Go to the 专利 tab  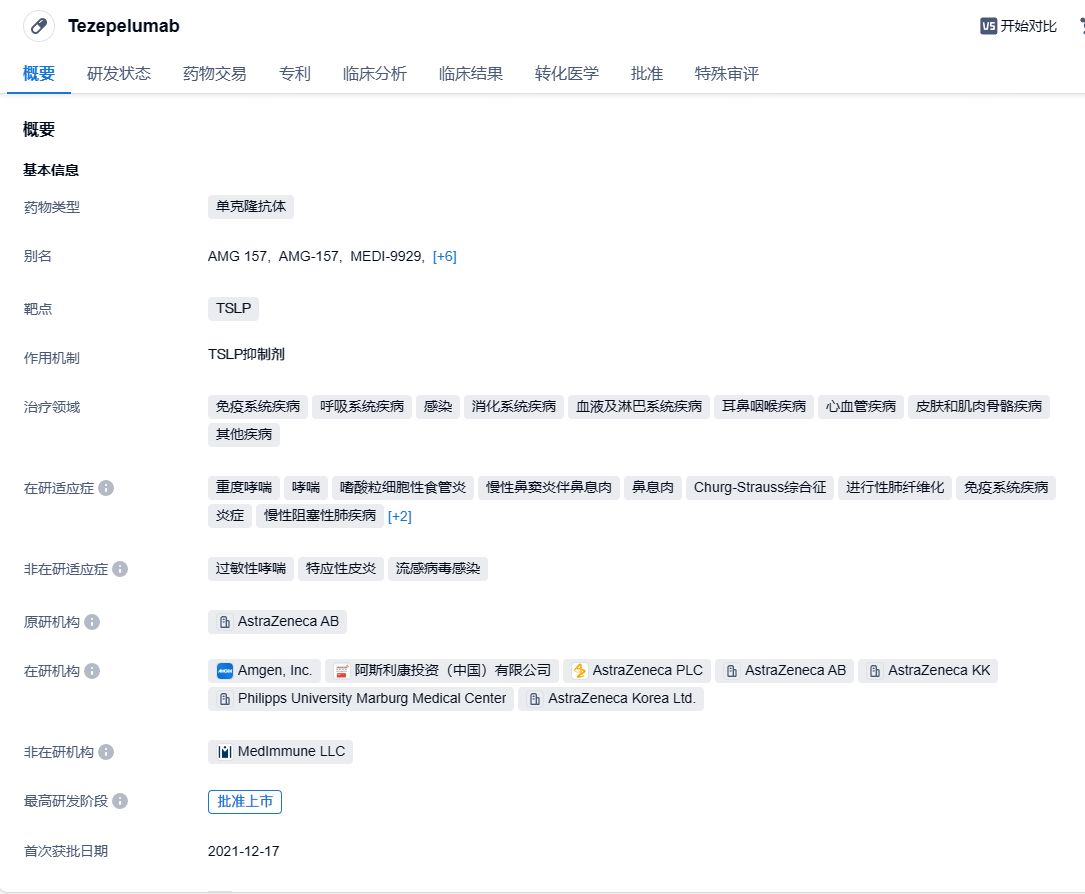[295, 73]
